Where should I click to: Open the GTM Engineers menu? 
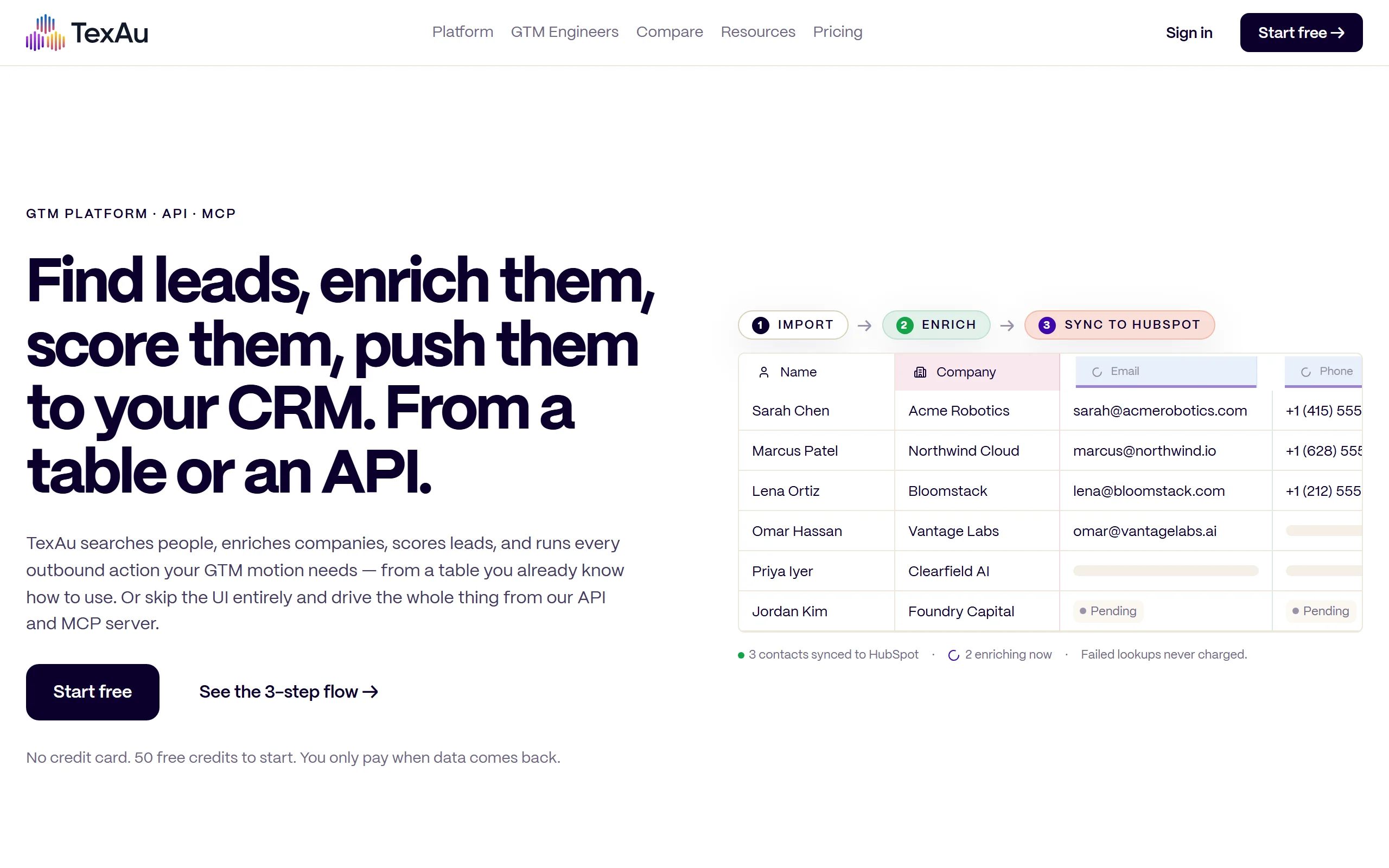pos(565,32)
